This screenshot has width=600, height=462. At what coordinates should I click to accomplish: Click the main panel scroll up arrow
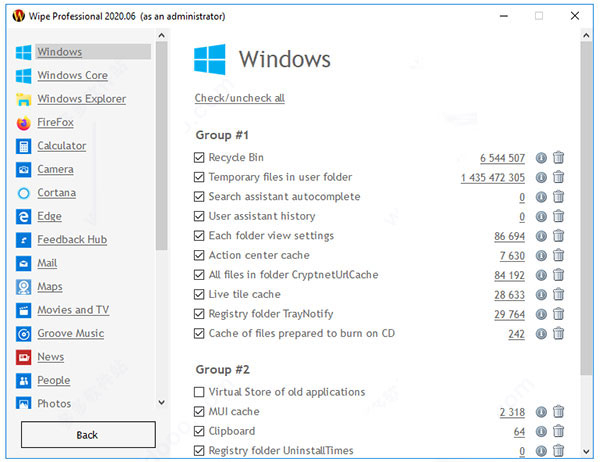click(x=585, y=37)
